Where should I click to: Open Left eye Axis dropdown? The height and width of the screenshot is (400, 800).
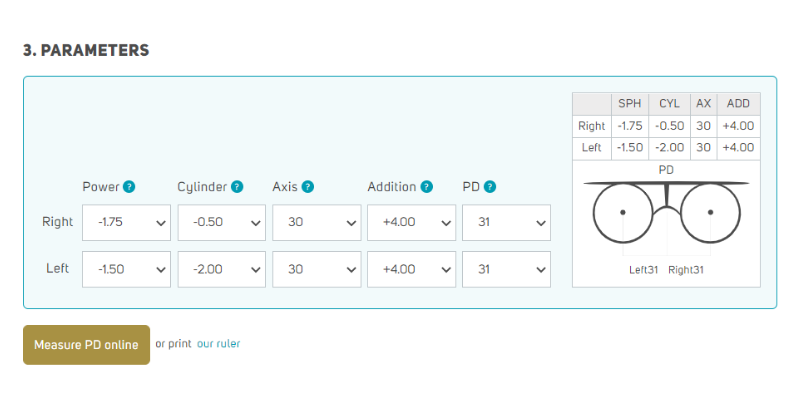316,269
